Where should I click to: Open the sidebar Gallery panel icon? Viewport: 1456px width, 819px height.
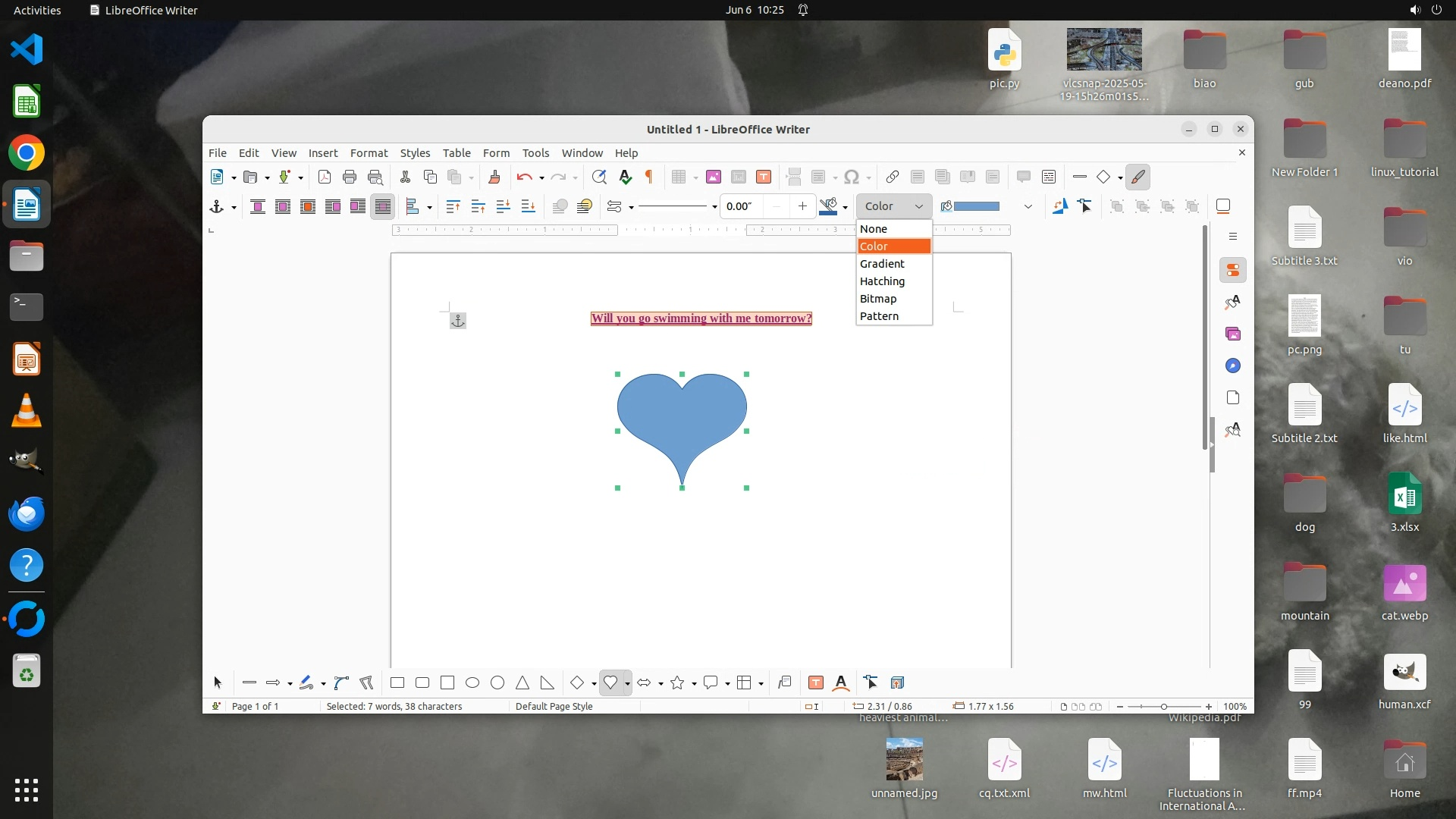pos(1233,334)
